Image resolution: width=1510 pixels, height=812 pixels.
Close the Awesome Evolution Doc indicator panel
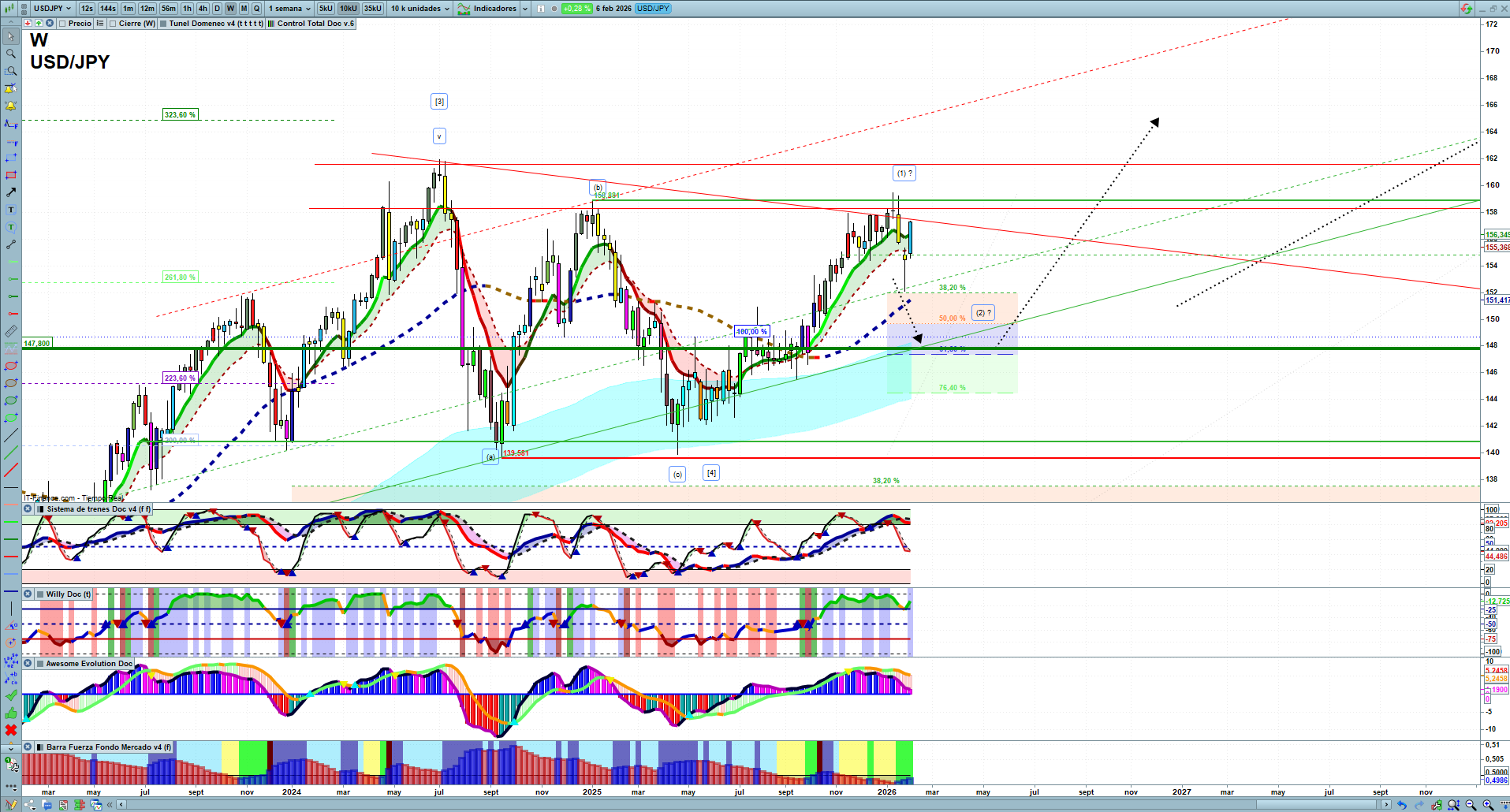pos(28,664)
